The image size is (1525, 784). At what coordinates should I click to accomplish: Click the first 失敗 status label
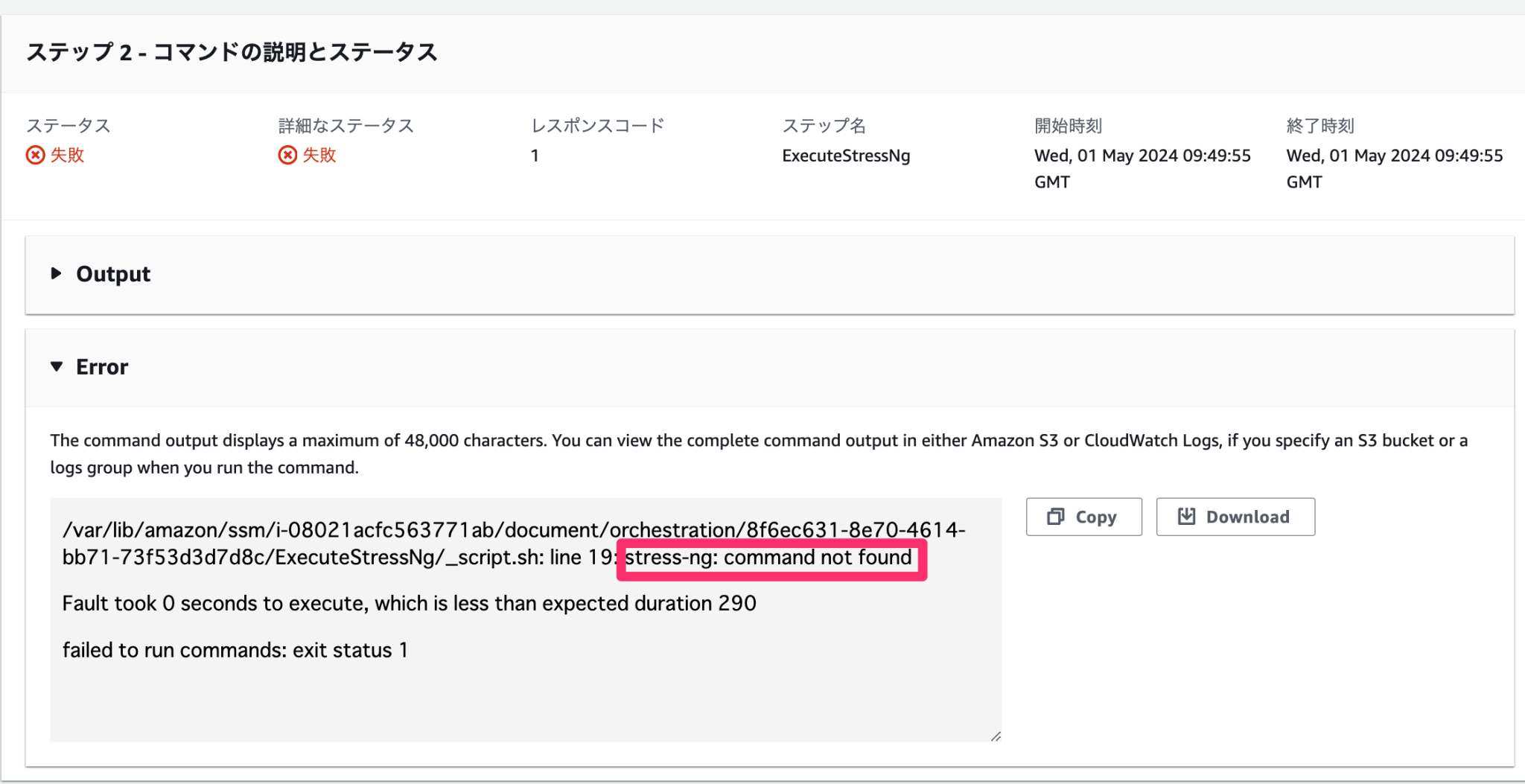(x=66, y=155)
